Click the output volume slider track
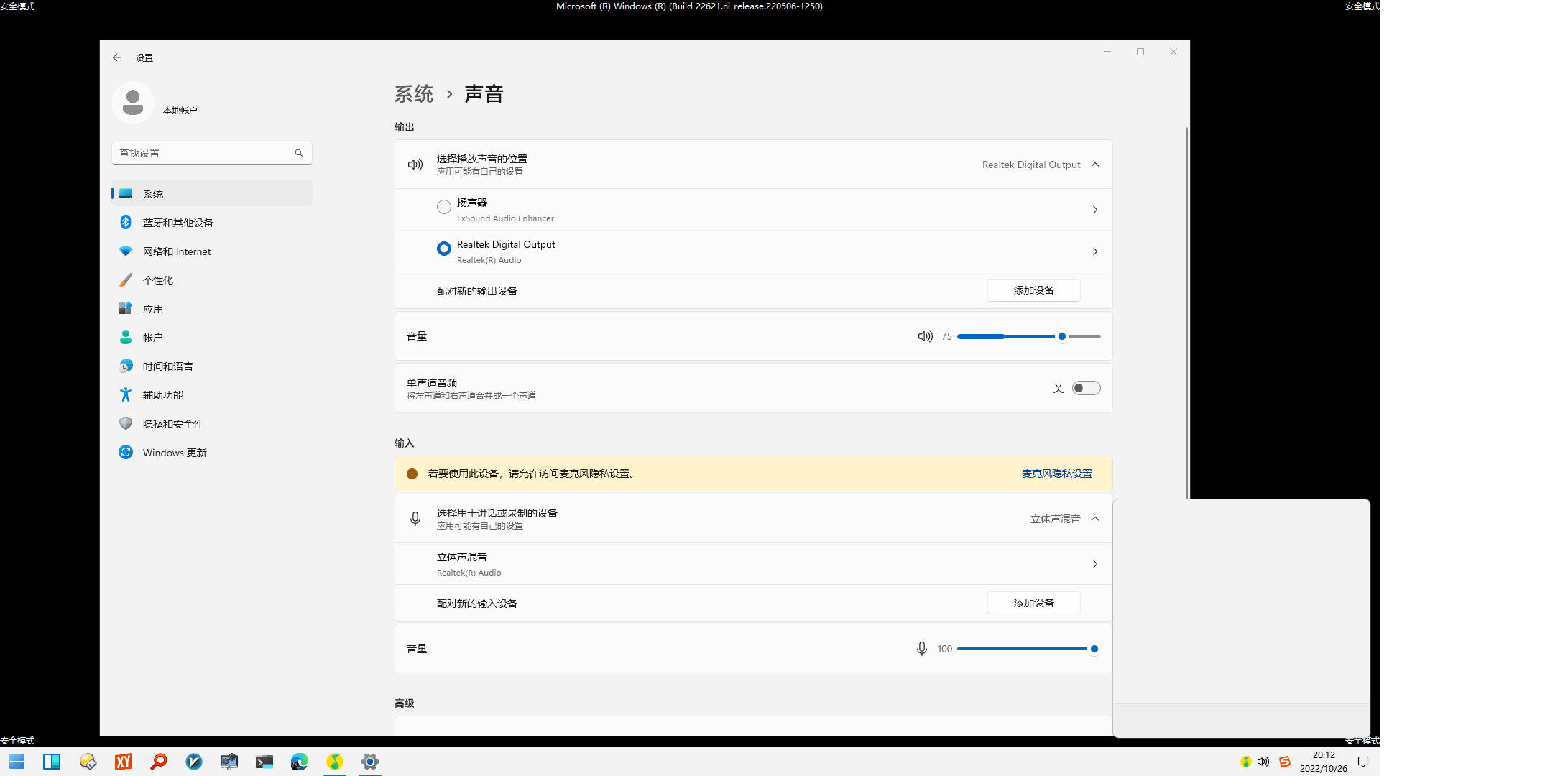This screenshot has width=1568, height=776. click(1006, 336)
